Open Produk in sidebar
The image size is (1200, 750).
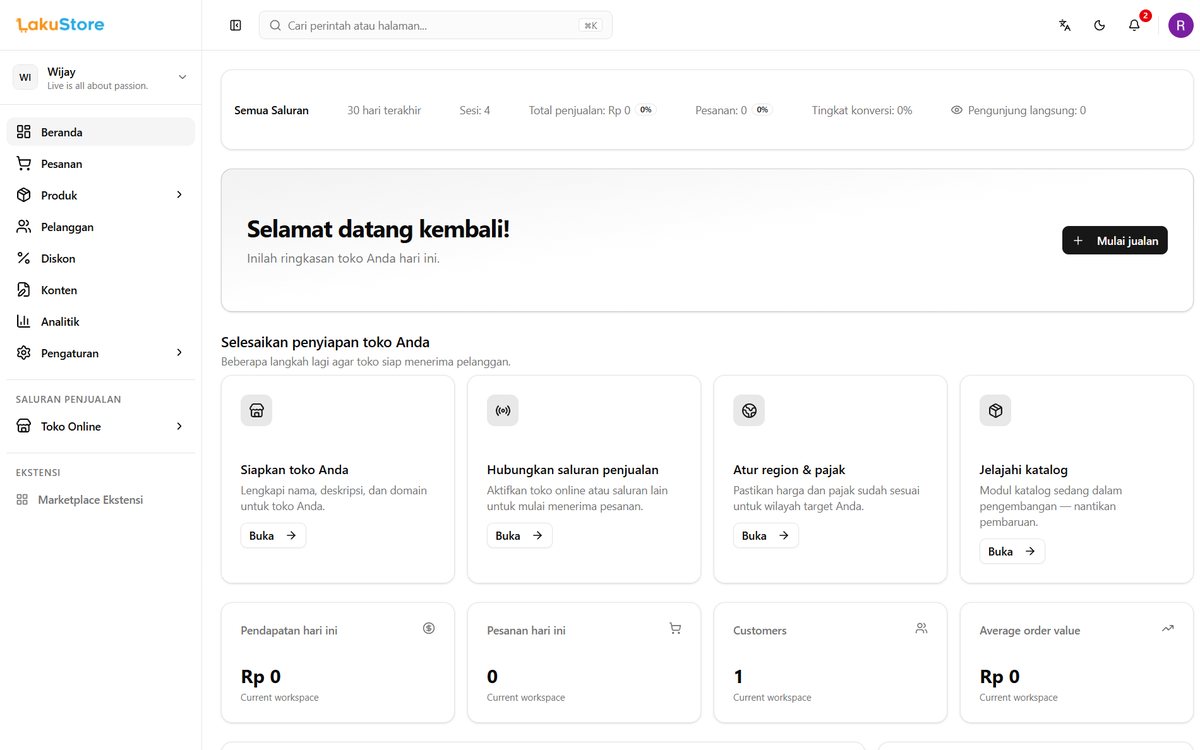pos(101,195)
